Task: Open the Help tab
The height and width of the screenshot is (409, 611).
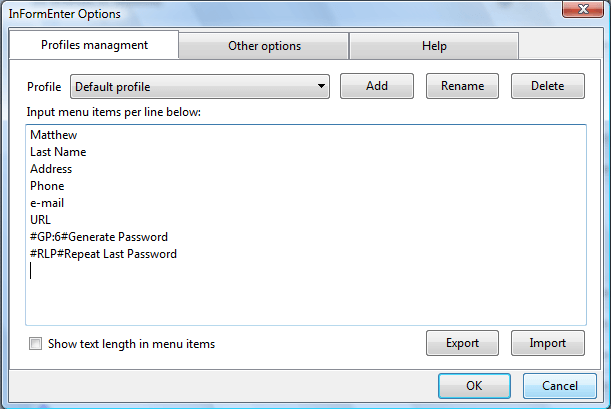Action: (434, 46)
